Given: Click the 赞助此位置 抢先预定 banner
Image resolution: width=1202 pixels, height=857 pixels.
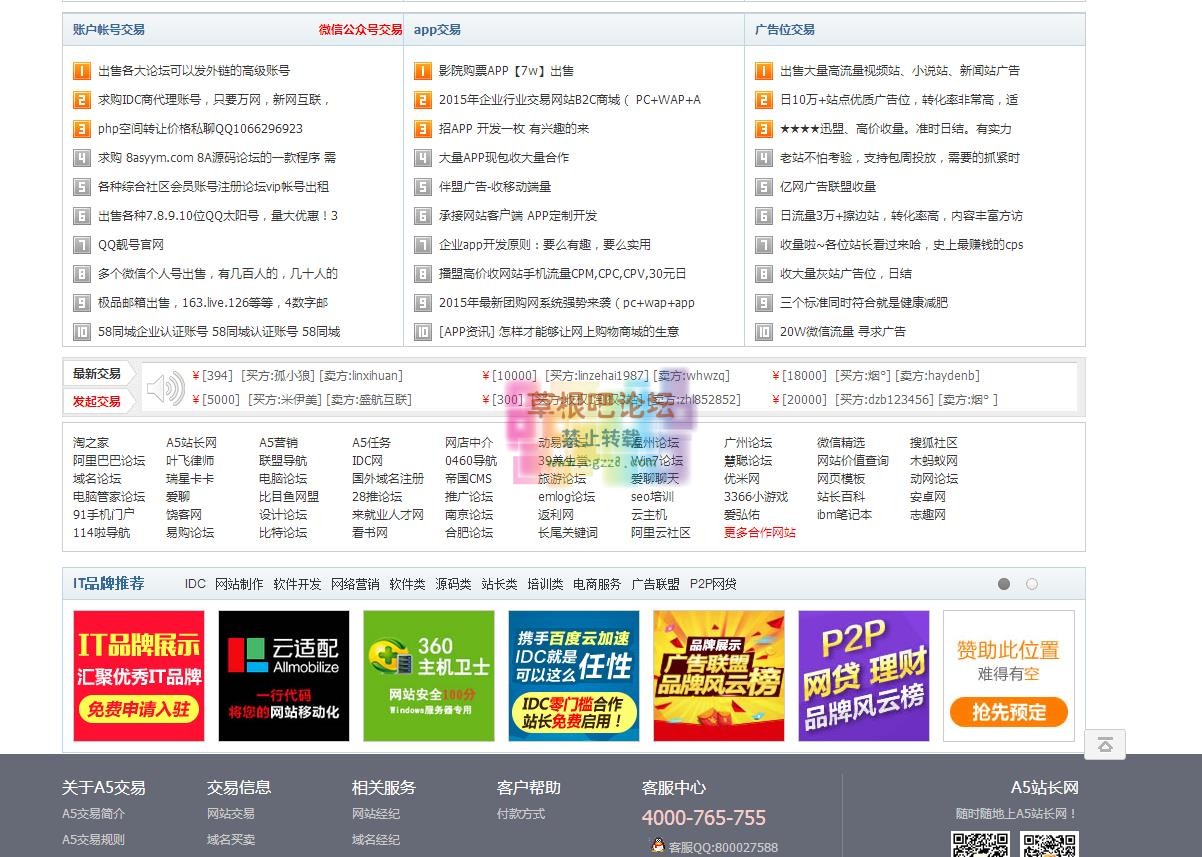Looking at the screenshot, I should (1008, 676).
